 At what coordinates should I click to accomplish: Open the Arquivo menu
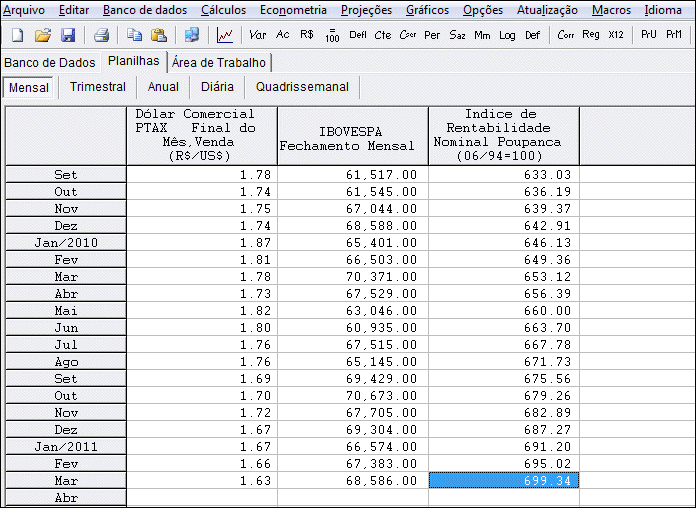(x=24, y=10)
